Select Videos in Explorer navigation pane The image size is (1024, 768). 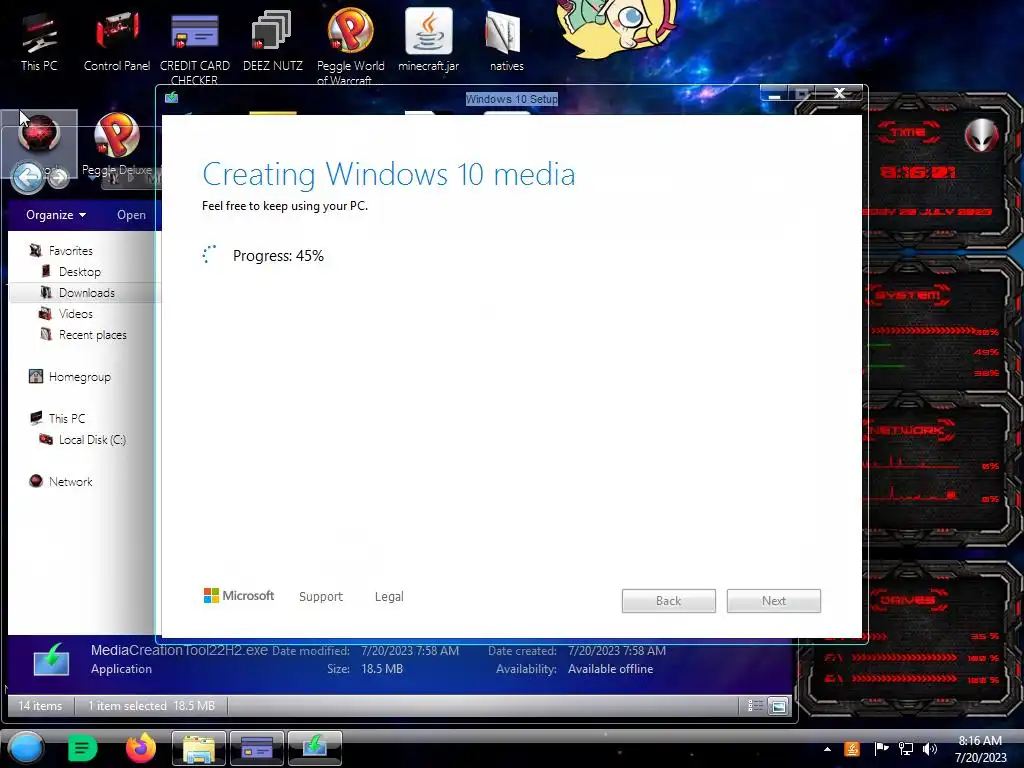click(x=75, y=313)
